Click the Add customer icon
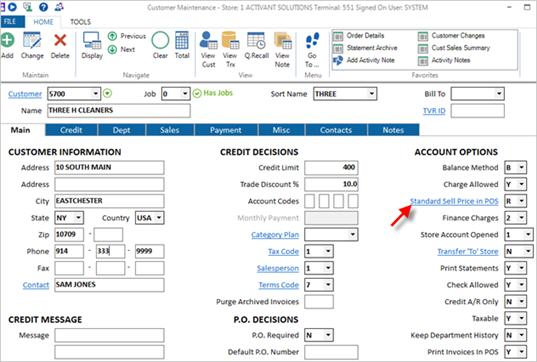This screenshot has height=362, width=537. click(x=7, y=40)
